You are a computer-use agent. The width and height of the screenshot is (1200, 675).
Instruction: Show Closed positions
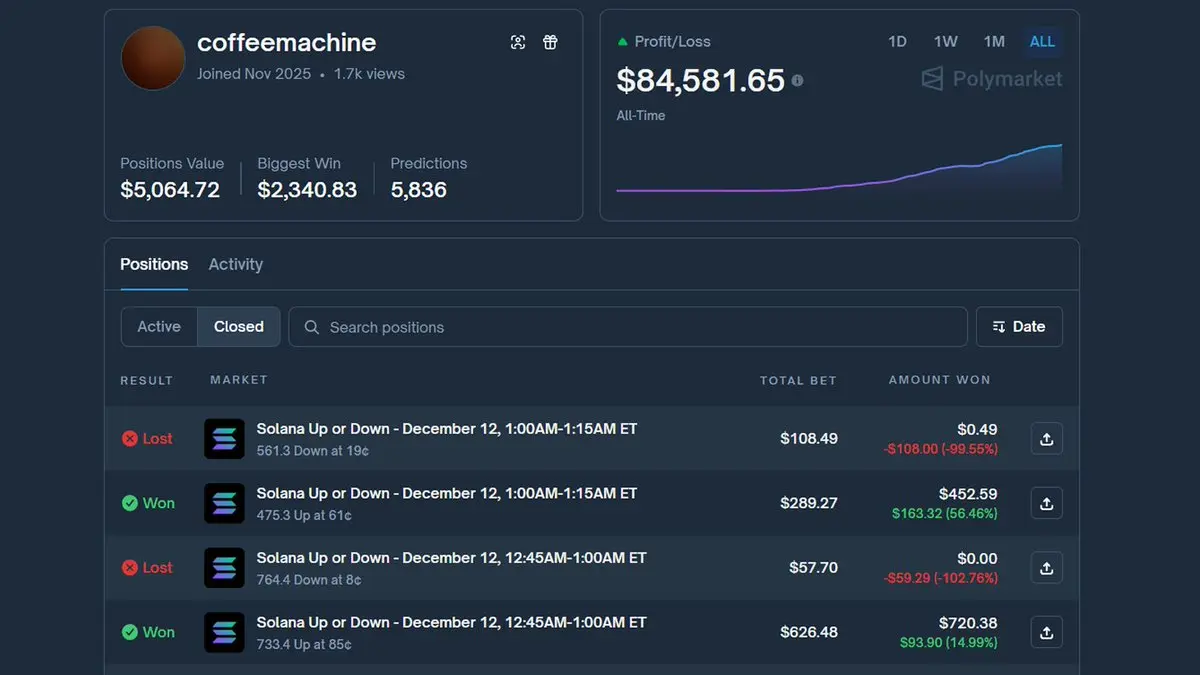pos(239,327)
